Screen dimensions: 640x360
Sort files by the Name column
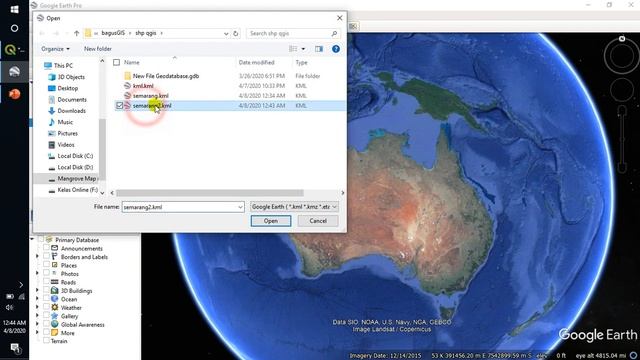pos(132,62)
